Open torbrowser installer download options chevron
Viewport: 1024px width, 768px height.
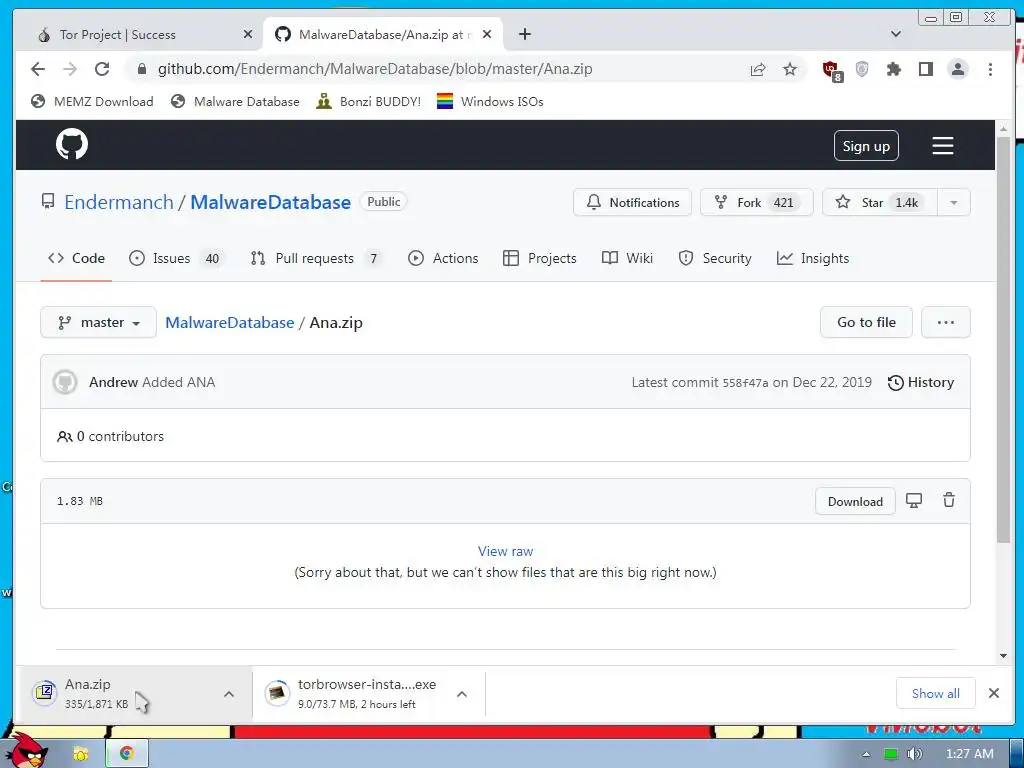[462, 694]
